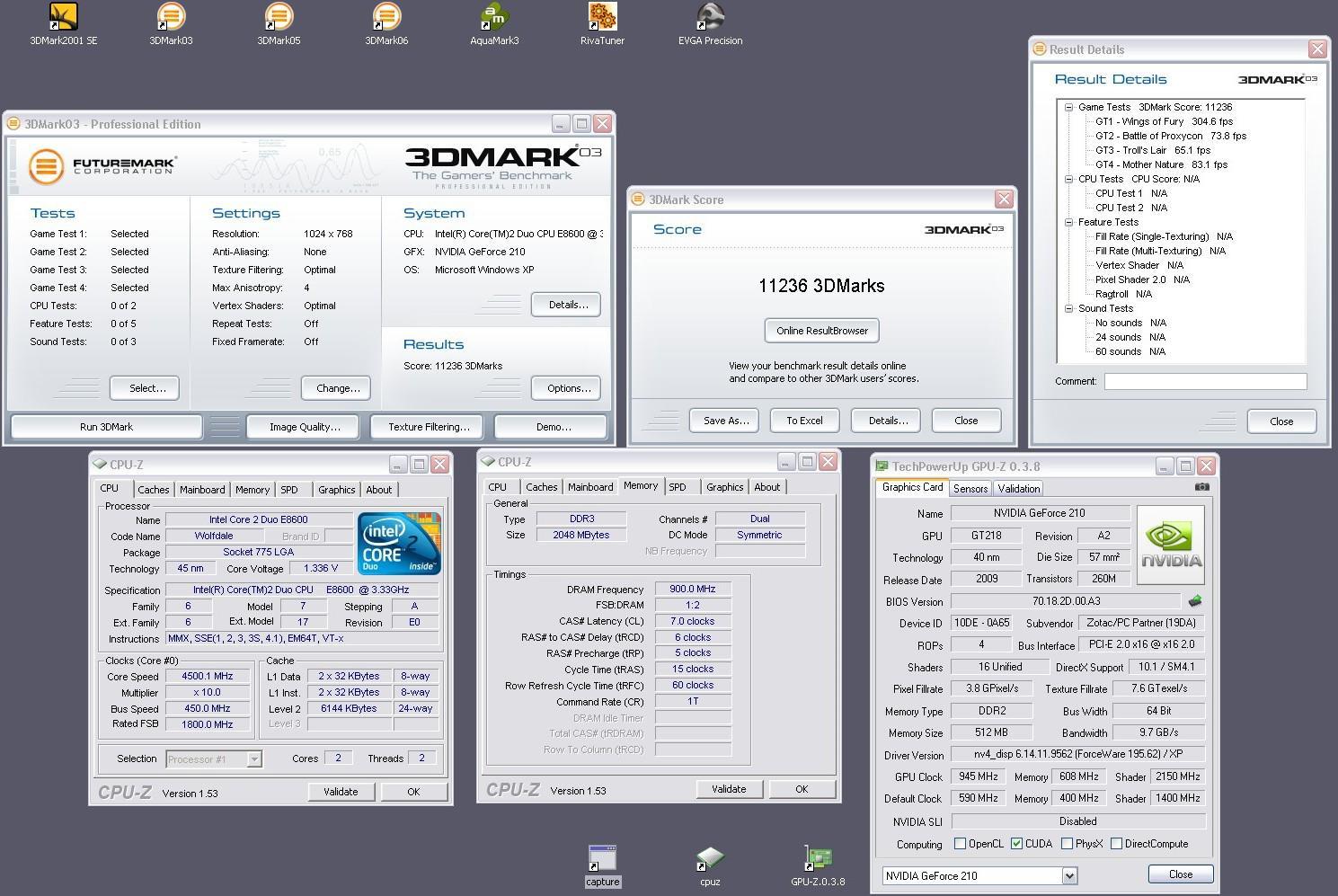
Task: Switch to the Sensors tab in GPU-Z
Action: tap(970, 488)
